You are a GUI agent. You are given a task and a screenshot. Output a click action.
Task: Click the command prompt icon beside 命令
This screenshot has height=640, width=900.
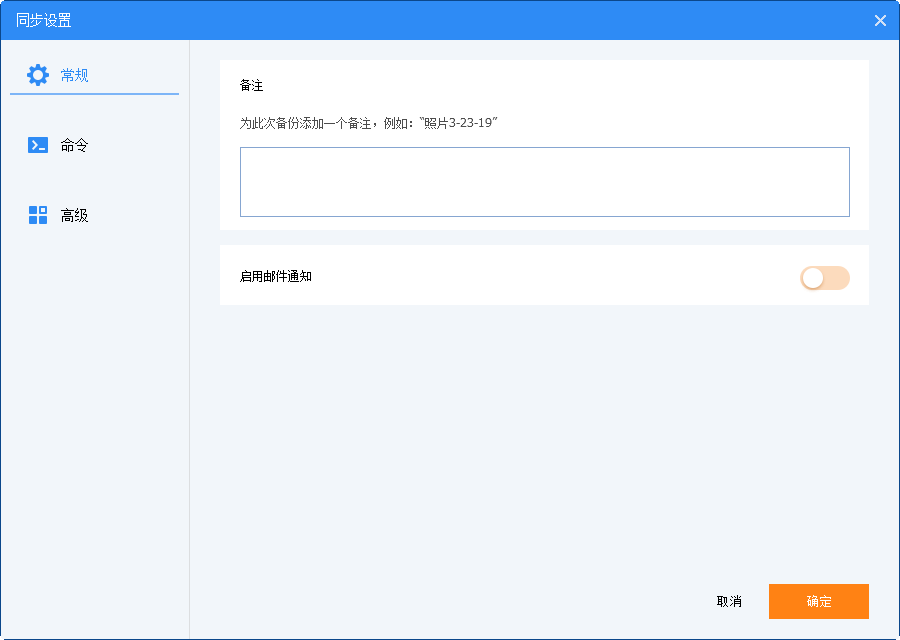tap(38, 145)
